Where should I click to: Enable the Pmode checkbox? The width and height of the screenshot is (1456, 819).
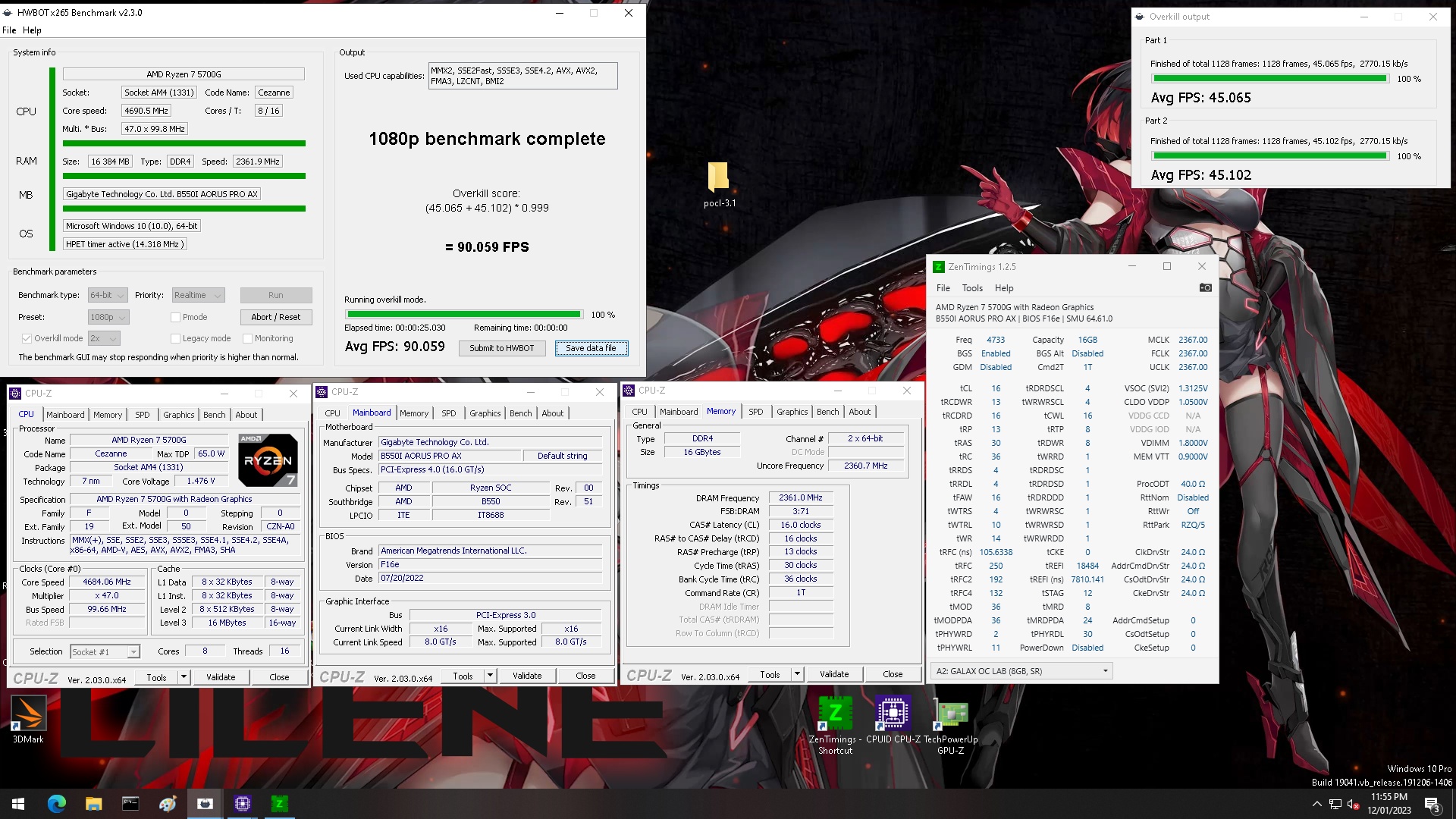tap(175, 317)
